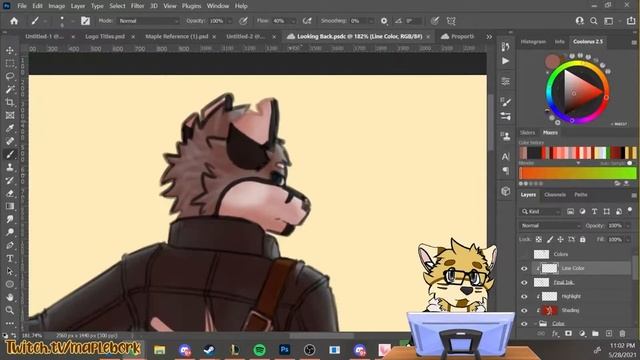Image resolution: width=640 pixels, height=360 pixels.
Task: Select the Brush tool in the toolbar
Action: pyautogui.click(x=10, y=154)
